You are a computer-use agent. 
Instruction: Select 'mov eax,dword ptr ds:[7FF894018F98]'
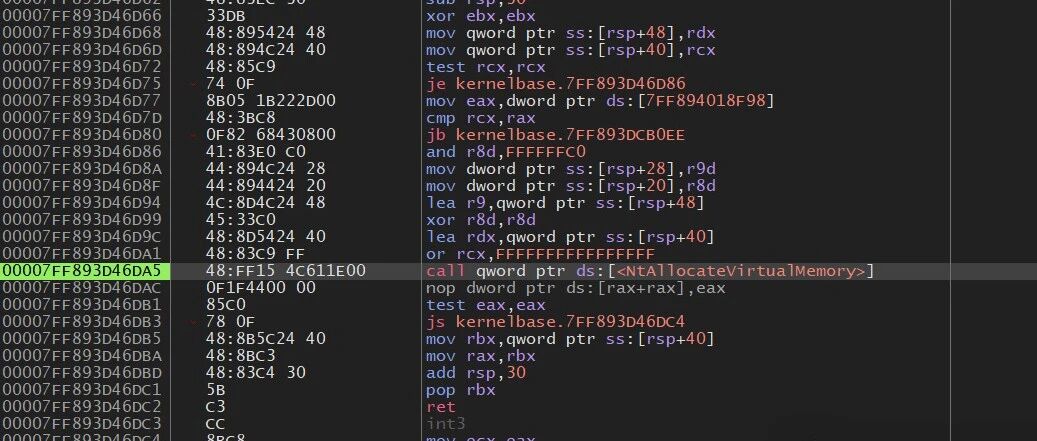point(600,101)
